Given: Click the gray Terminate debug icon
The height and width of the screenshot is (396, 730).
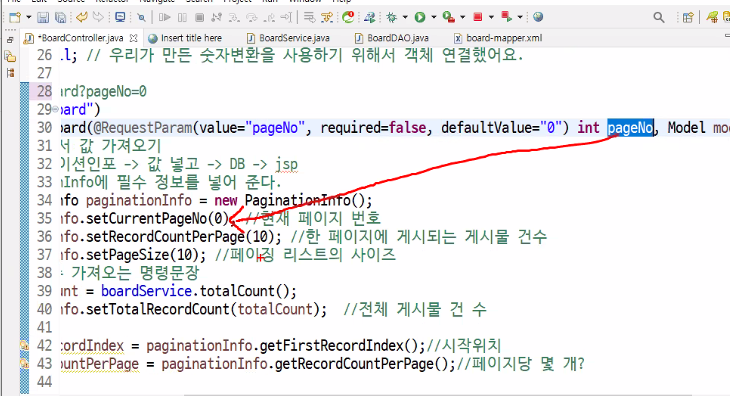Looking at the screenshot, I should (x=199, y=18).
